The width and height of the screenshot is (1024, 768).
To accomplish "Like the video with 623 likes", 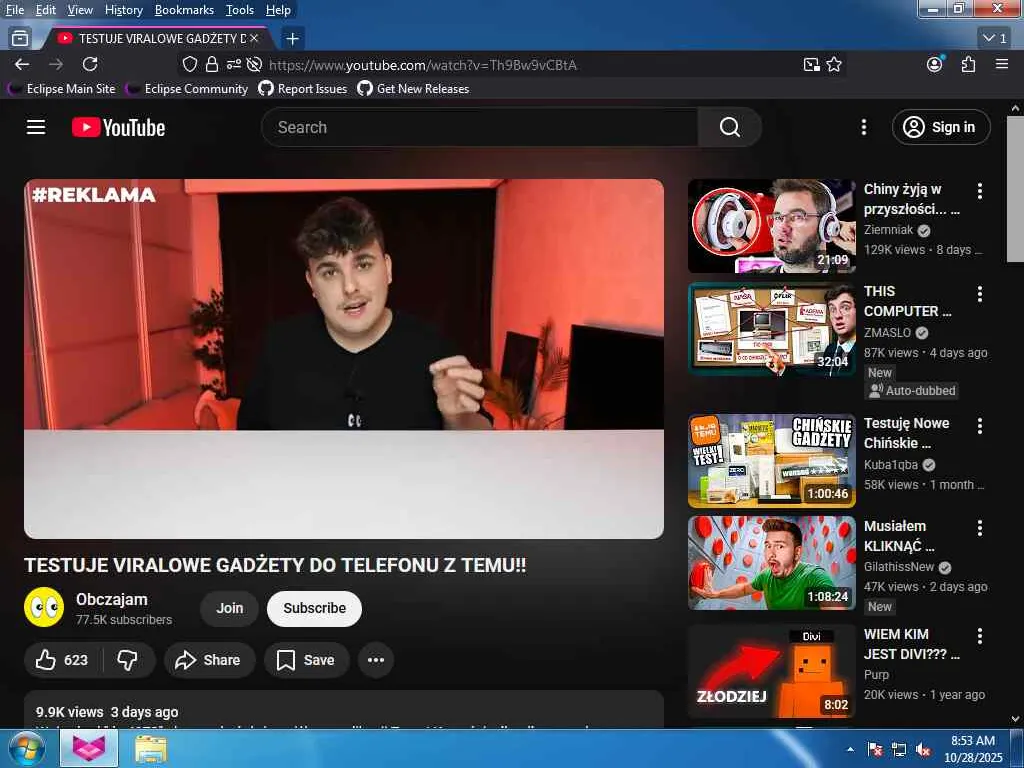I will (x=63, y=660).
